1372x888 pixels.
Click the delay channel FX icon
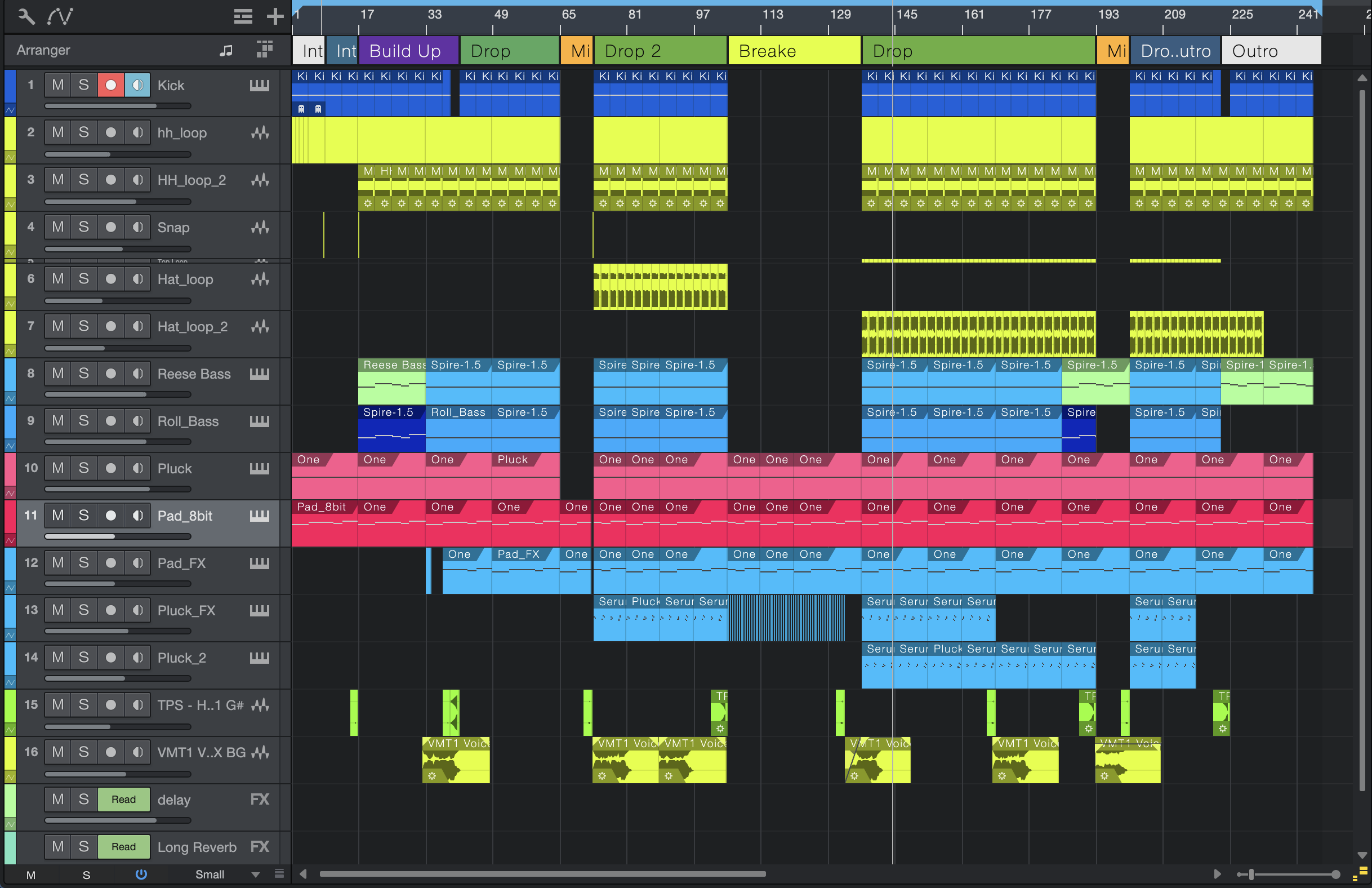coord(260,799)
